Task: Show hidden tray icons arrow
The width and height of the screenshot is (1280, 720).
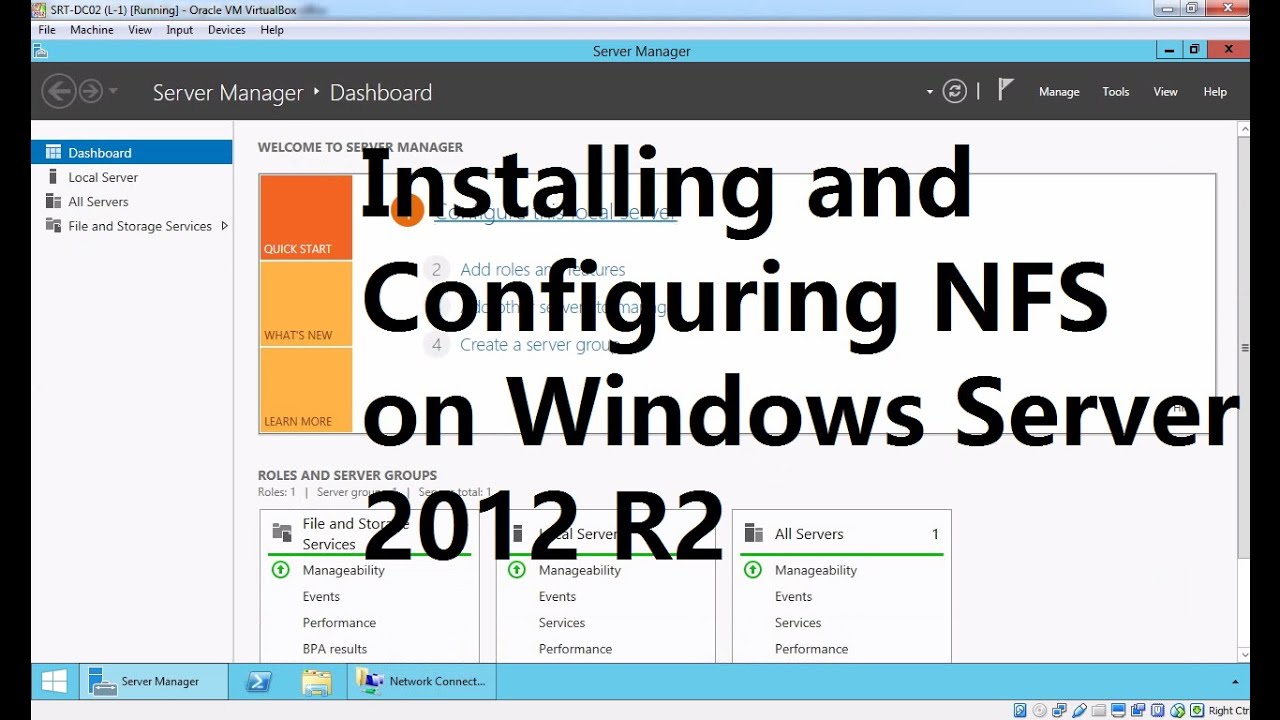Action: click(x=1235, y=681)
